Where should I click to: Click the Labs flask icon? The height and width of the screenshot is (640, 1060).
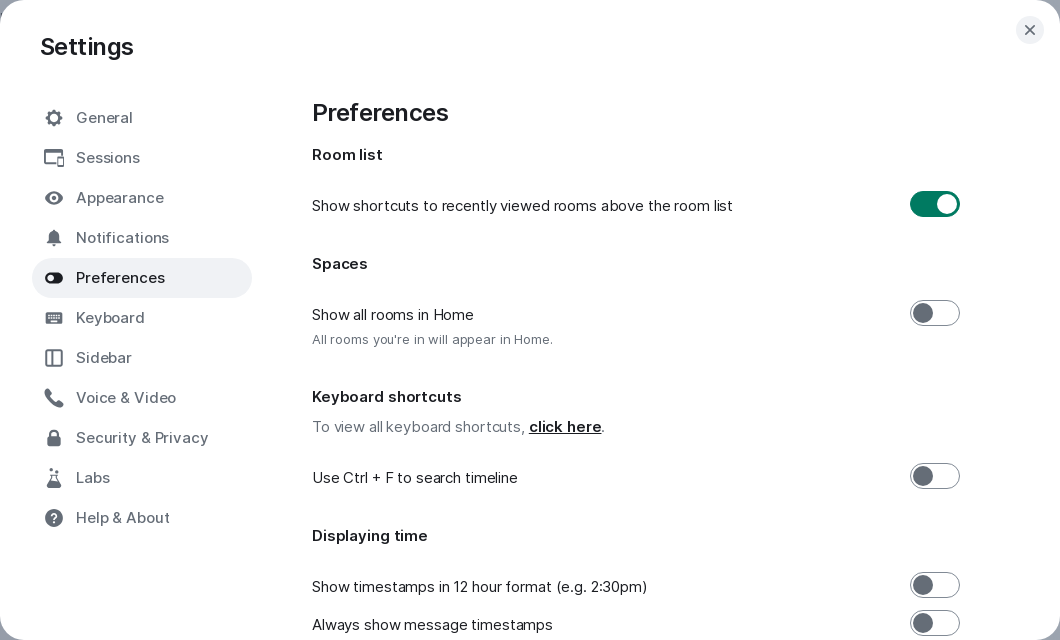(x=54, y=478)
